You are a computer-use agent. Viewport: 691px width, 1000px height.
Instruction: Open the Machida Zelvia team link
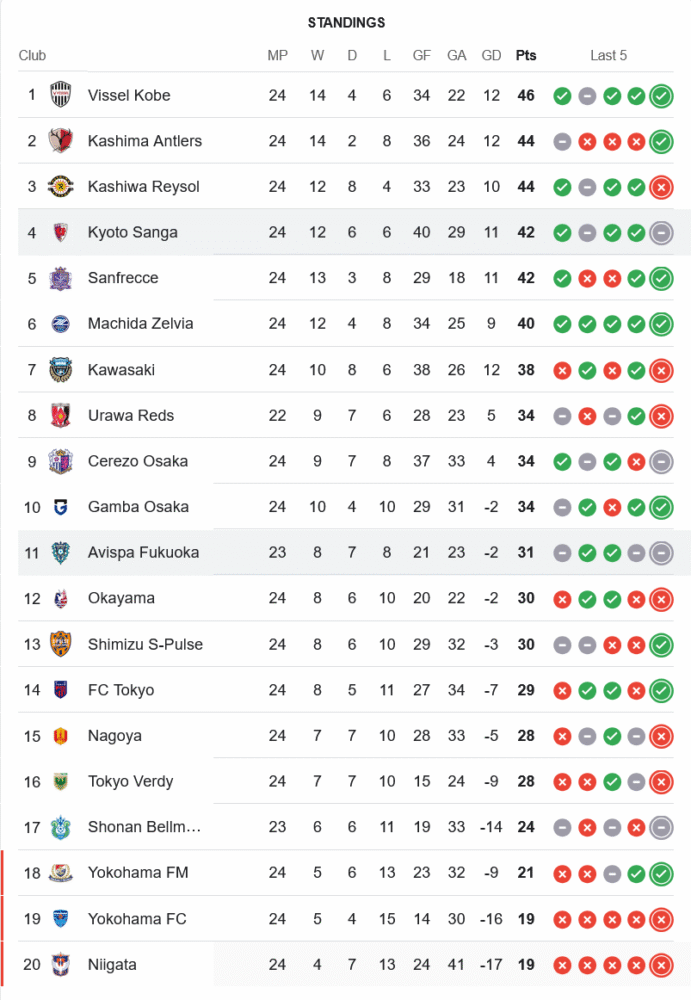[x=140, y=324]
